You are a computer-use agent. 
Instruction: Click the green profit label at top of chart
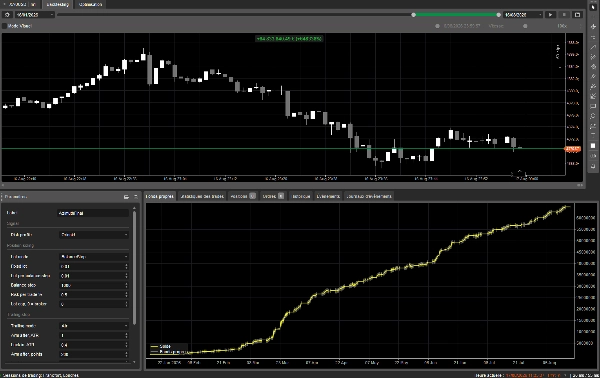tap(289, 39)
